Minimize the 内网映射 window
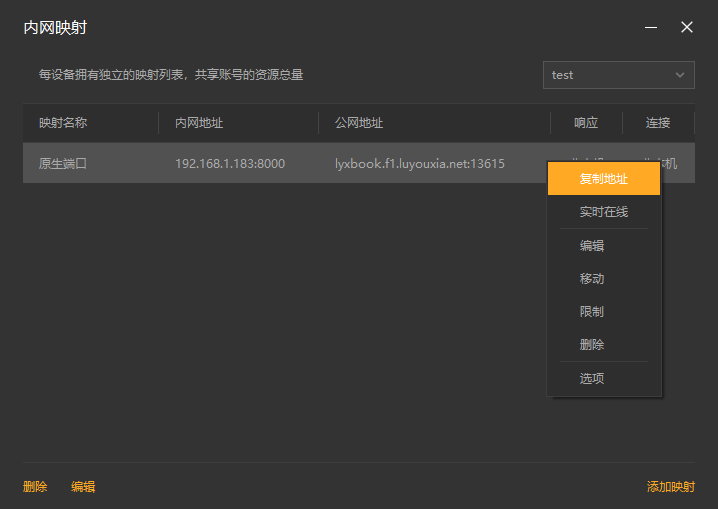The width and height of the screenshot is (718, 509). pos(651,27)
